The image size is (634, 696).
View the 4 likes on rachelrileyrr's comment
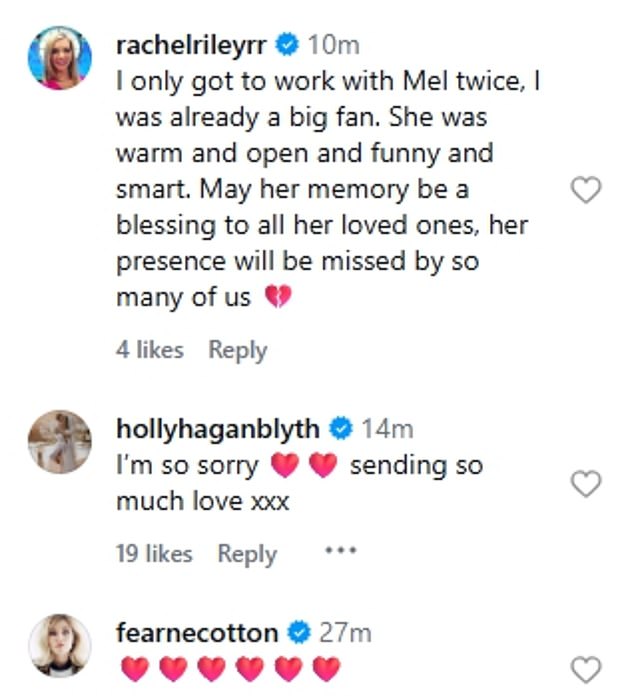(150, 350)
